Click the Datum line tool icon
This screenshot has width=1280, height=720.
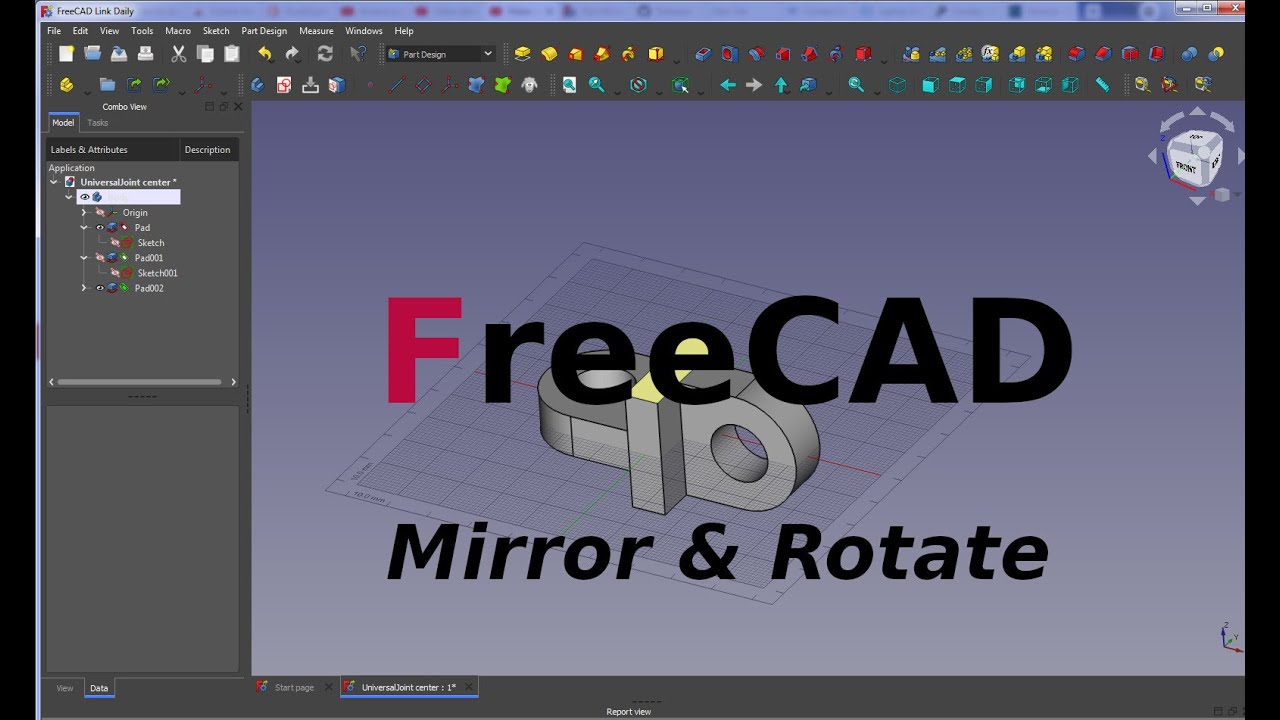(x=397, y=85)
